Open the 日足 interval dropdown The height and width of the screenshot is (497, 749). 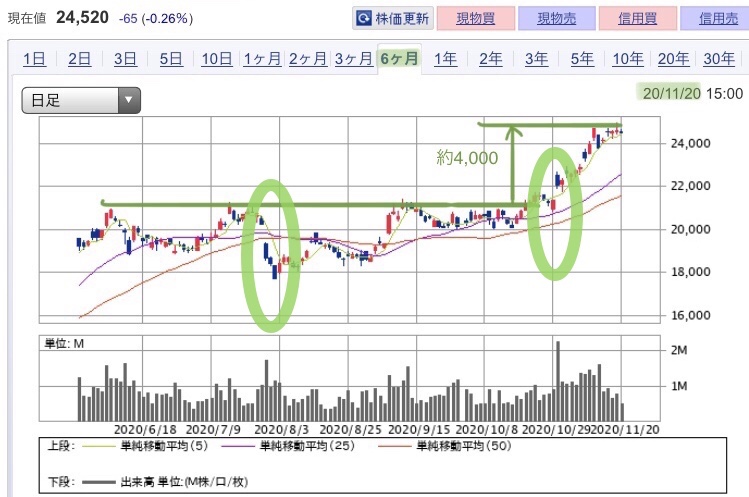(81, 100)
